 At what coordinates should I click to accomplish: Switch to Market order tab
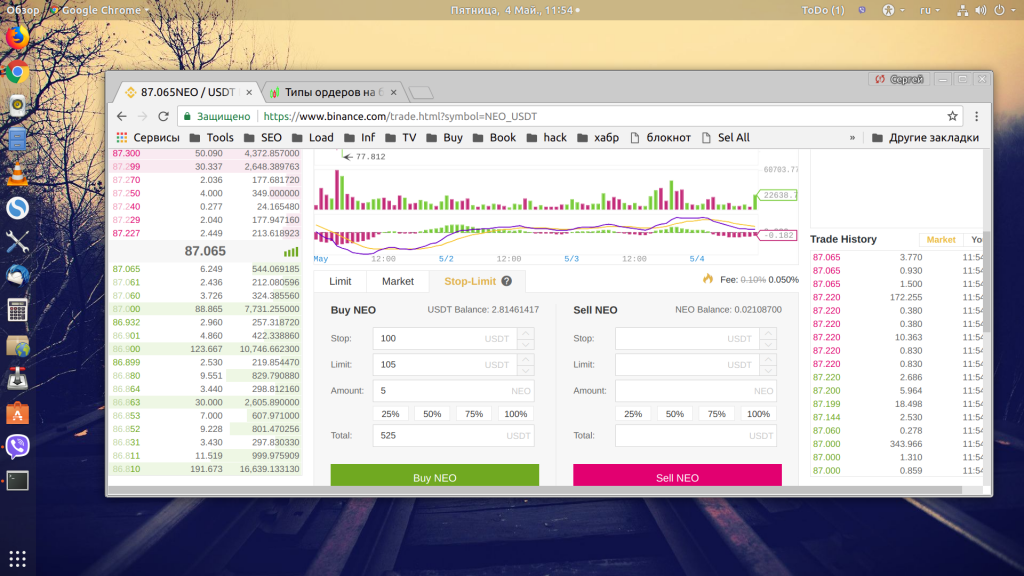(x=398, y=281)
